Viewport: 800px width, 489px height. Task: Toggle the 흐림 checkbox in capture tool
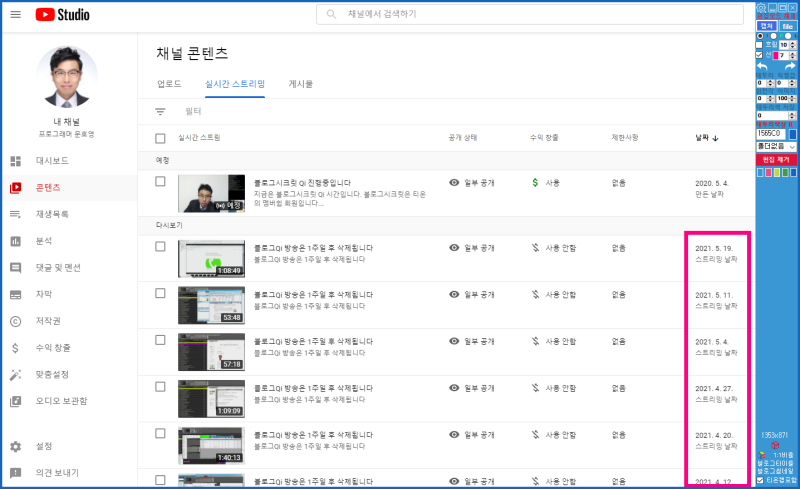point(759,45)
